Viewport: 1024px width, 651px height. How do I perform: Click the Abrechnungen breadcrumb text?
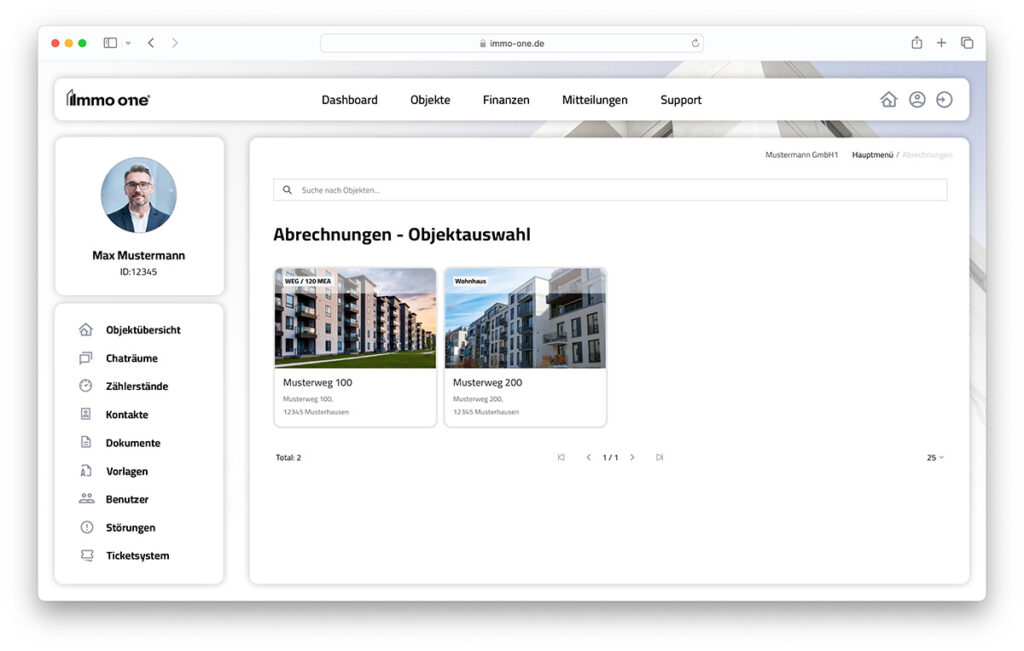point(927,155)
